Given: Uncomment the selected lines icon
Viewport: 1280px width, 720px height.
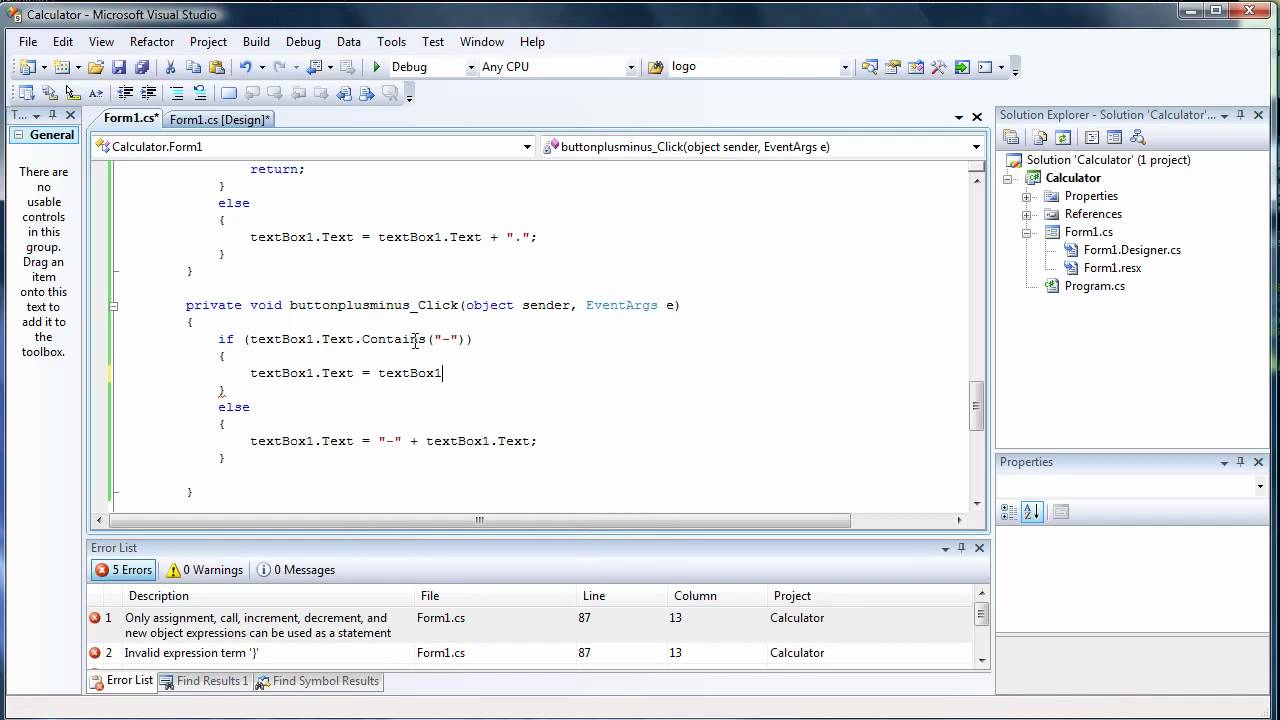Looking at the screenshot, I should click(x=200, y=93).
